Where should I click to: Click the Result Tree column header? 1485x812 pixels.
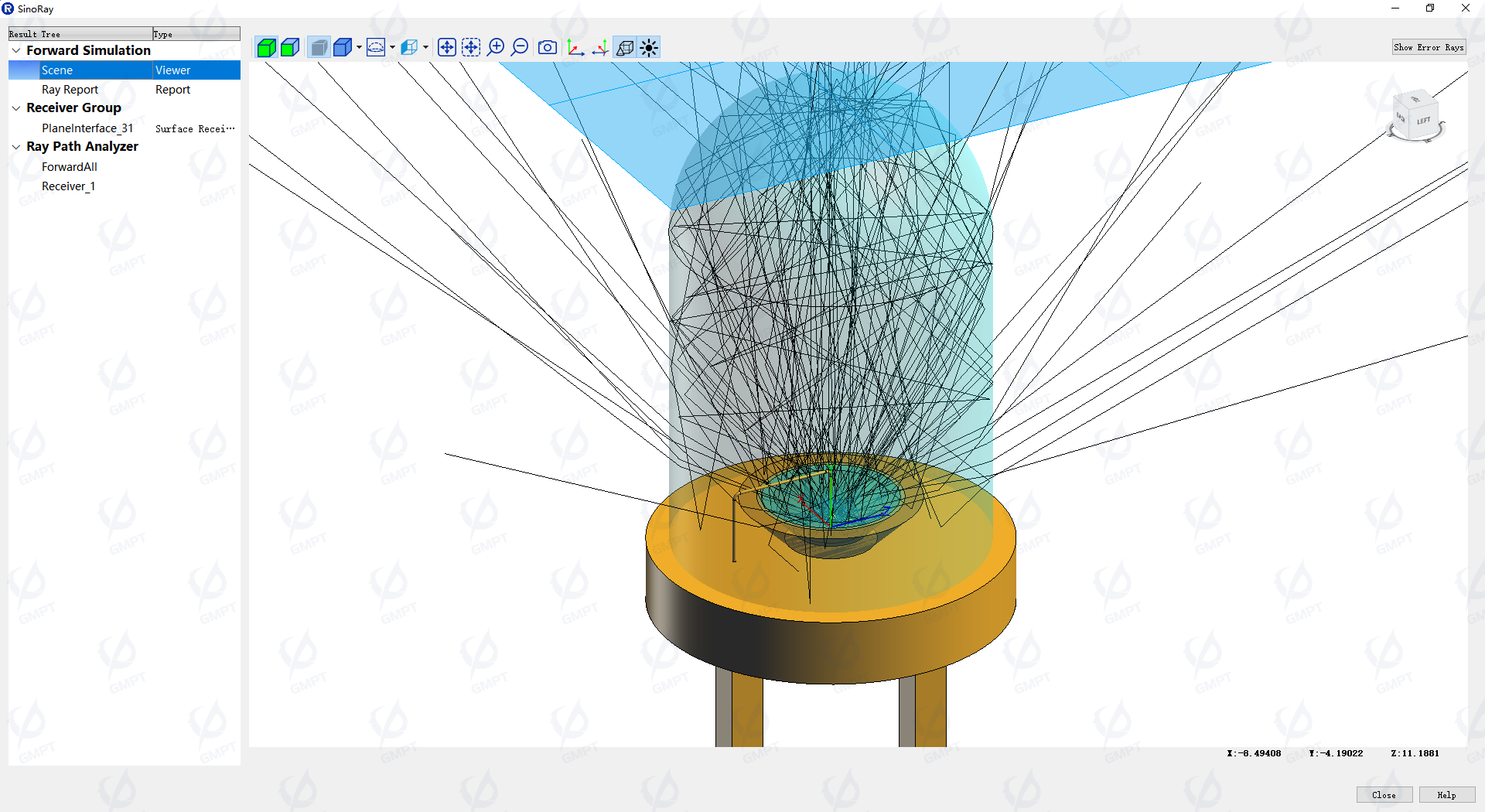tap(80, 34)
